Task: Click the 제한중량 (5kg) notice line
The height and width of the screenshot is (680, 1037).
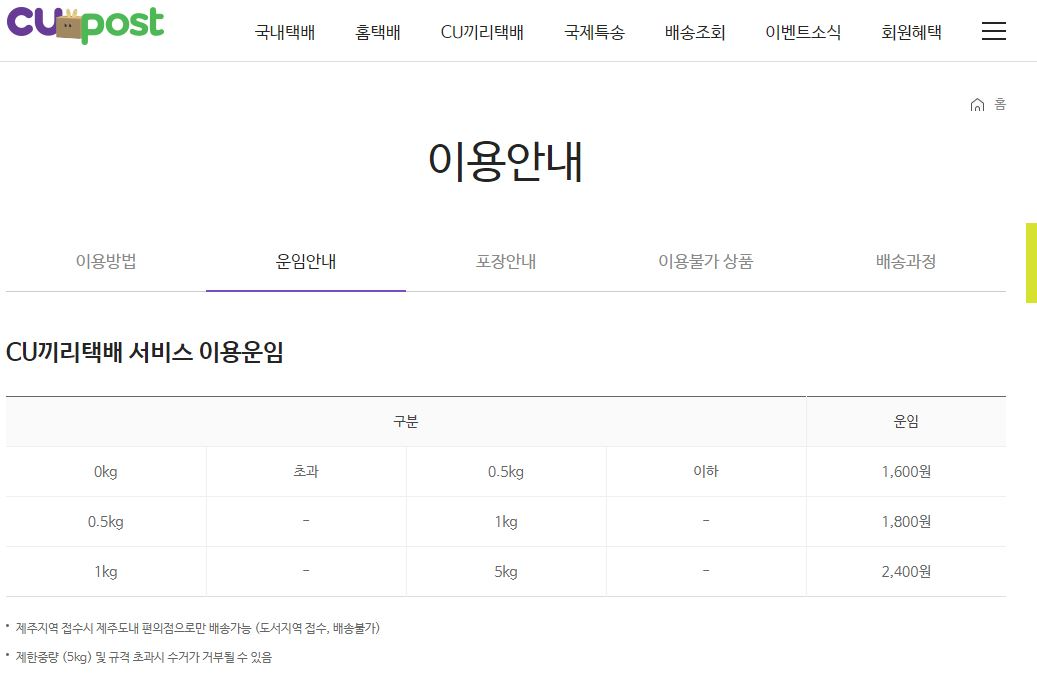Action: (144, 657)
